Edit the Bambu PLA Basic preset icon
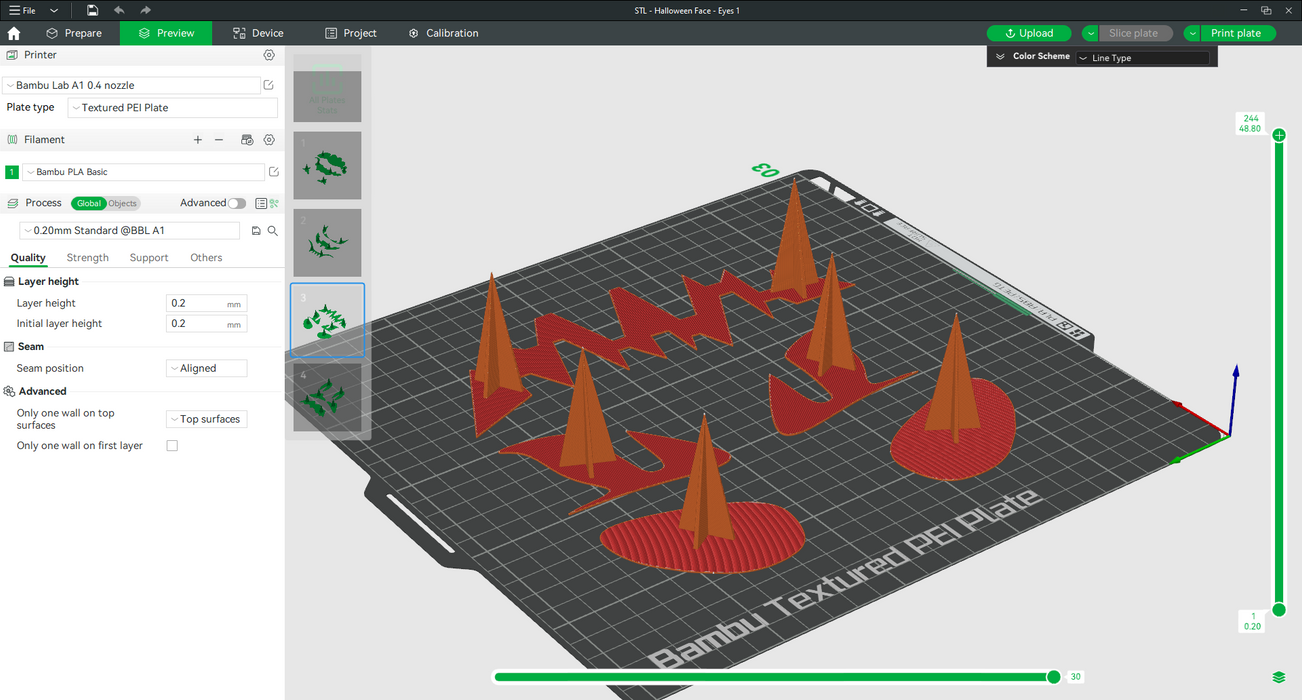 tap(274, 172)
